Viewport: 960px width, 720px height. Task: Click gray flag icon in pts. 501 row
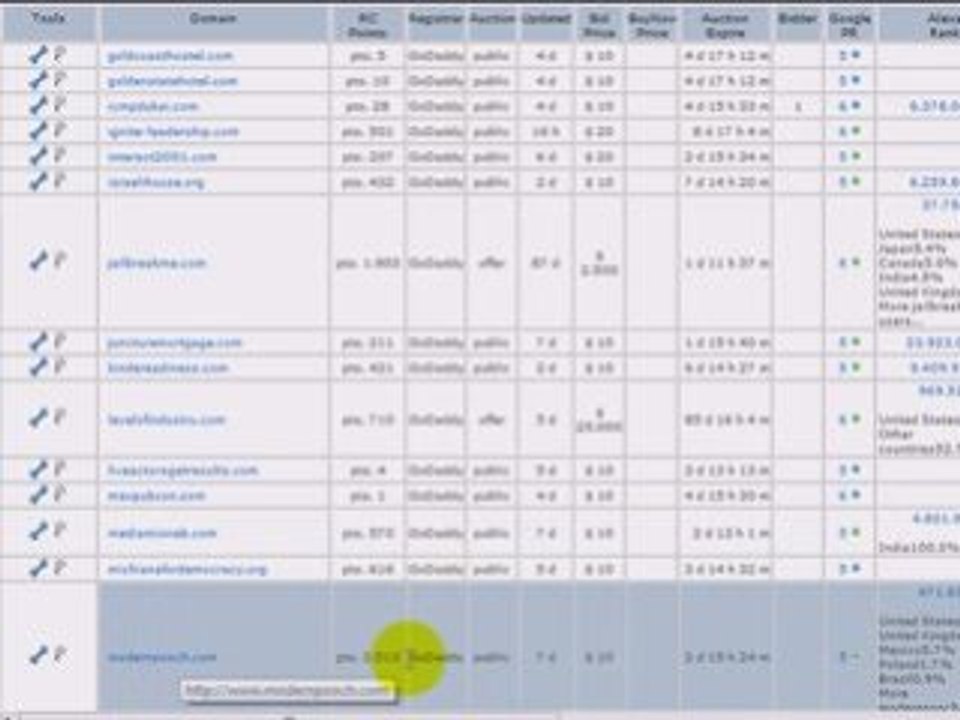click(59, 131)
